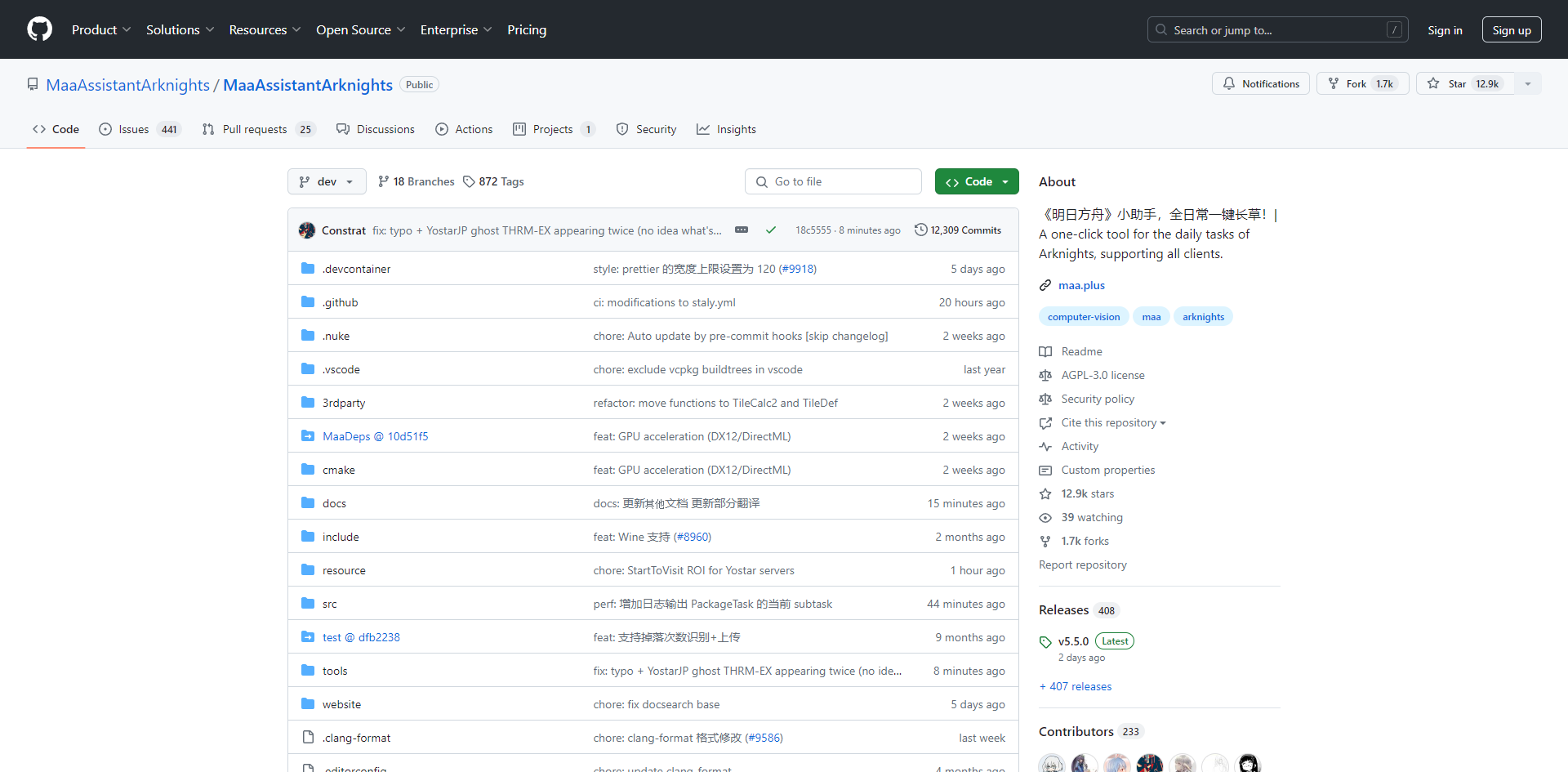The image size is (1568, 772).
Task: Focus the Search or jump to field
Action: pyautogui.click(x=1277, y=30)
